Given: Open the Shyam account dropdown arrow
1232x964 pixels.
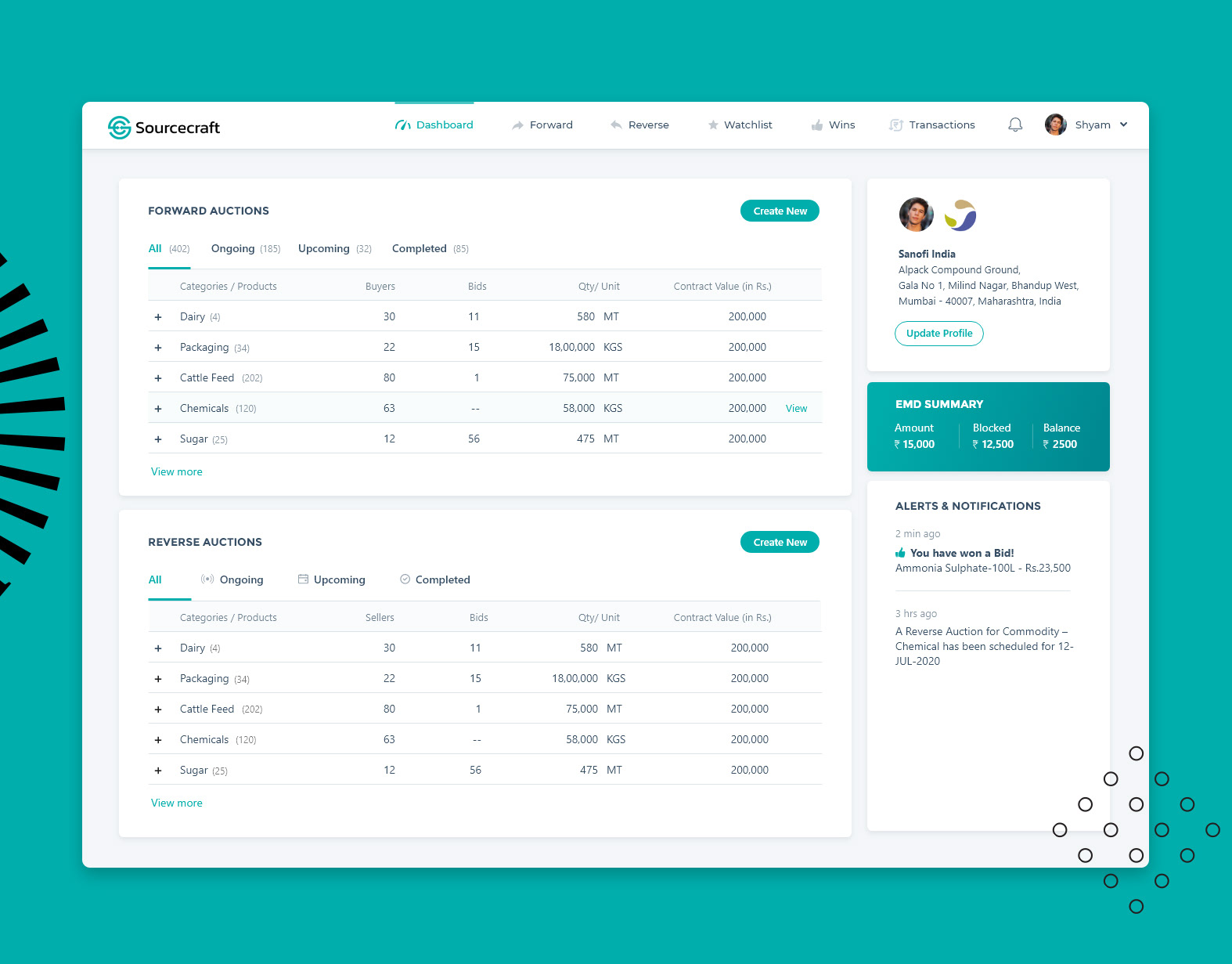Looking at the screenshot, I should (x=1123, y=125).
